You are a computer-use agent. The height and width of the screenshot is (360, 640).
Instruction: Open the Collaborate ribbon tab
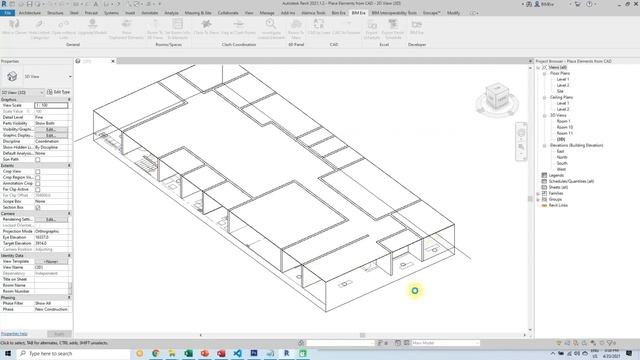(228, 13)
